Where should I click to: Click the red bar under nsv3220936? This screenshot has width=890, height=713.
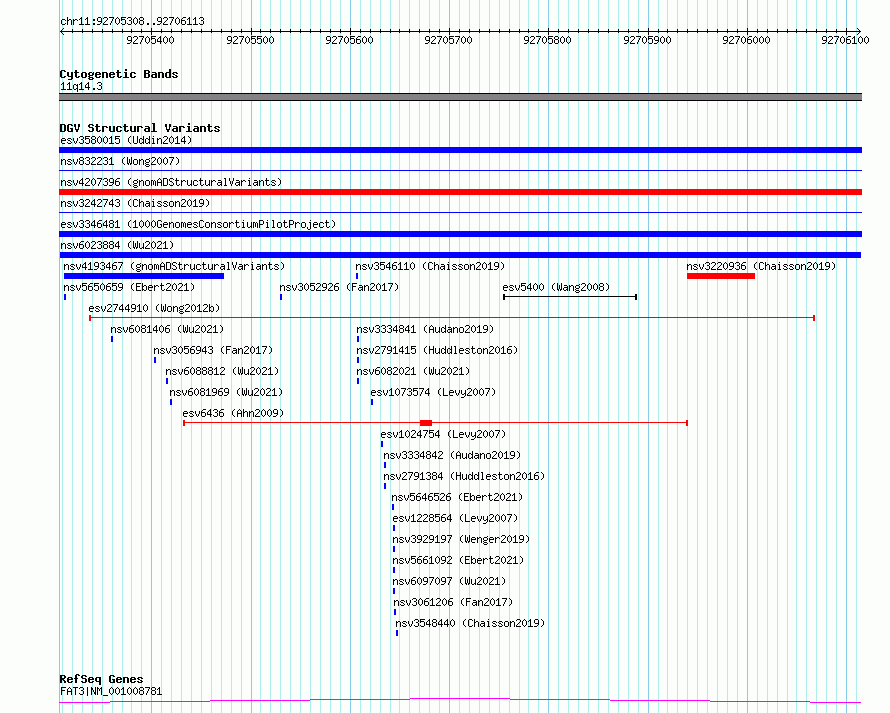tap(721, 276)
